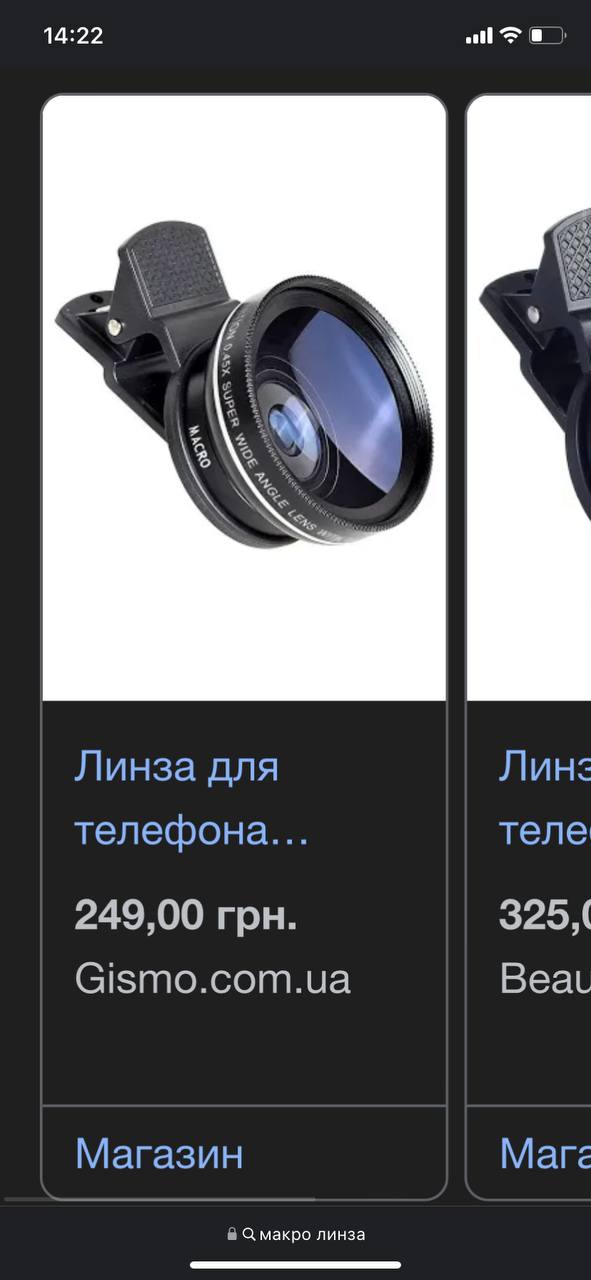The width and height of the screenshot is (591, 1280).
Task: Click the MACRO engraving on the lens ring
Action: coord(199,448)
